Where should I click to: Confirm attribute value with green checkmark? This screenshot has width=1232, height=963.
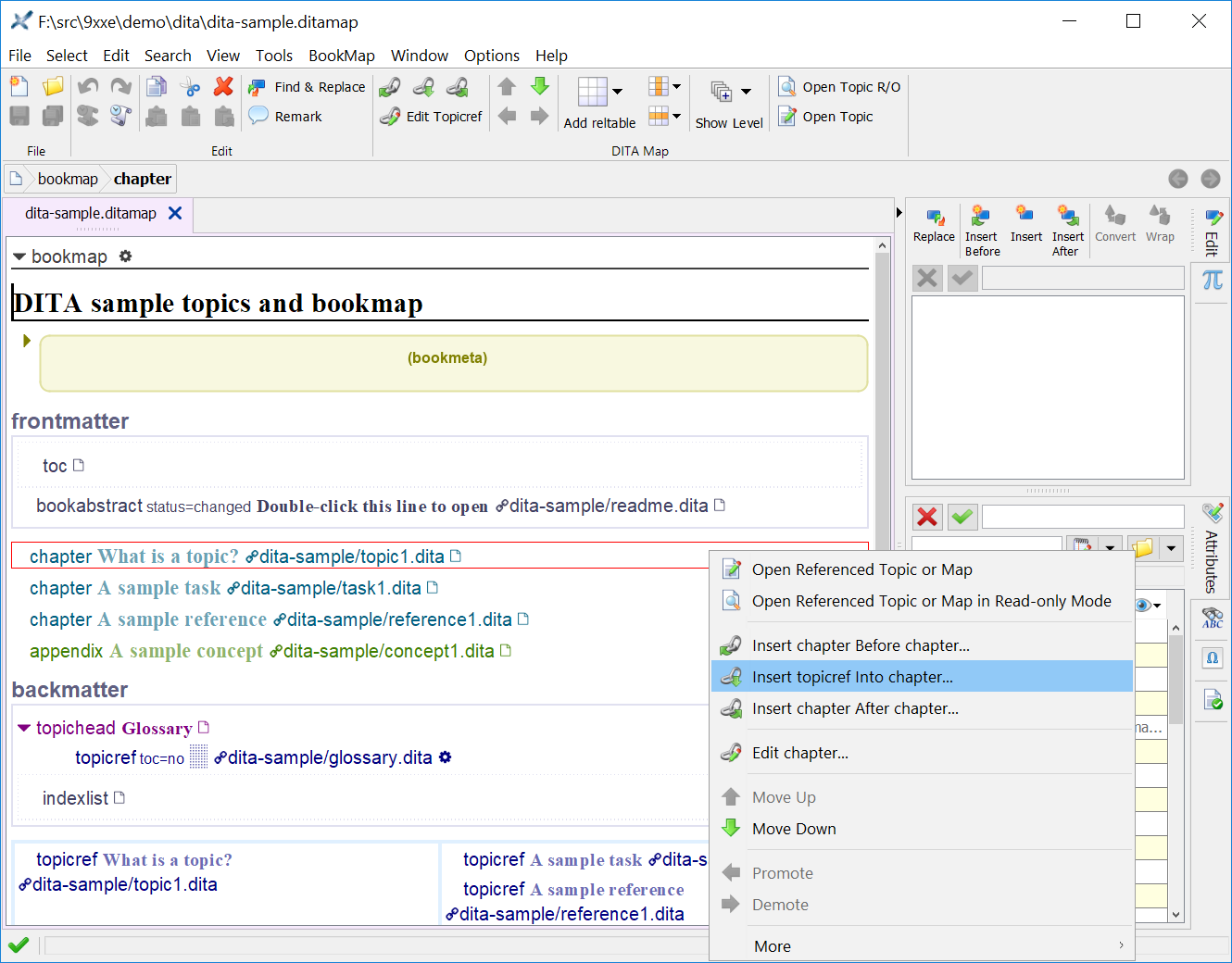pos(962,517)
